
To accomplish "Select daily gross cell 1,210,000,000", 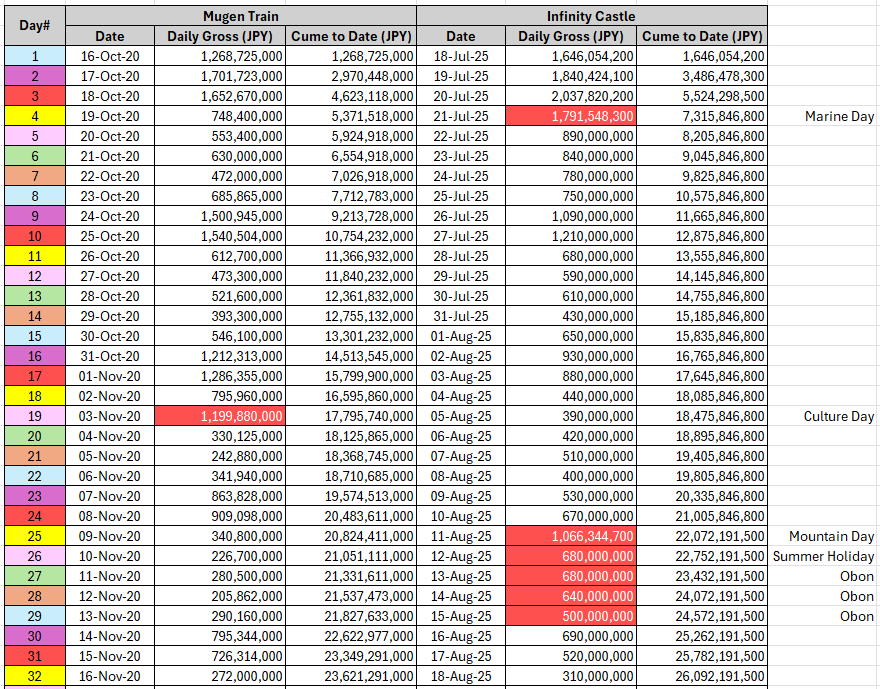I will (571, 236).
